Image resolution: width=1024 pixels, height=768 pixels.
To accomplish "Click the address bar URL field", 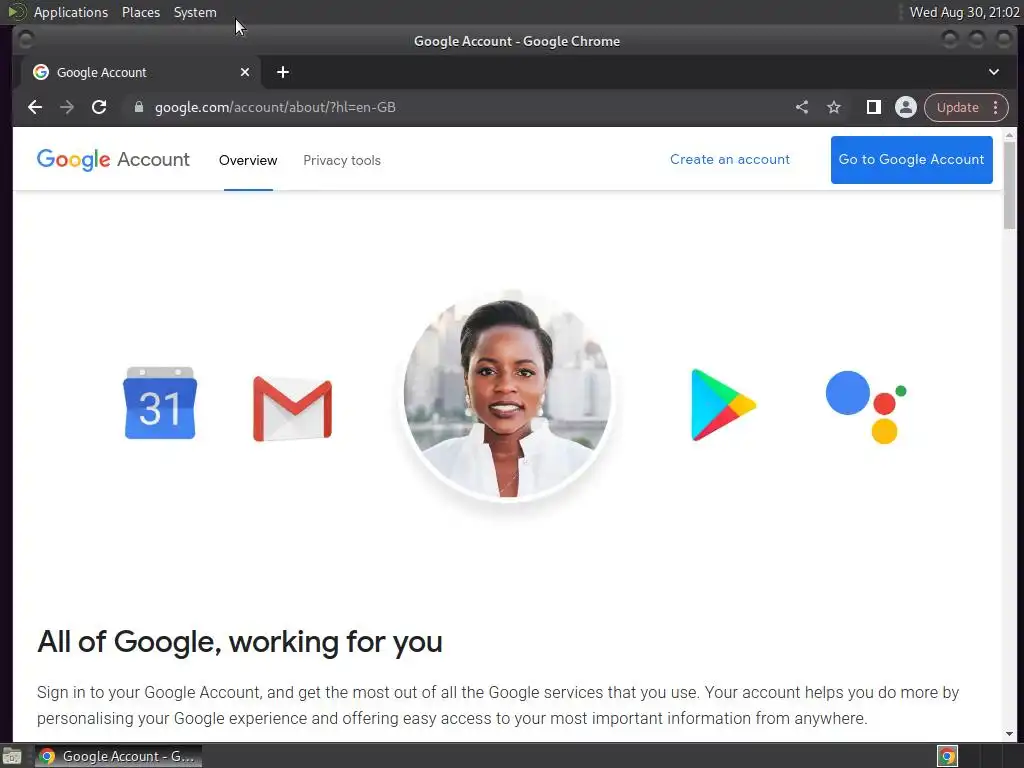I will point(457,107).
